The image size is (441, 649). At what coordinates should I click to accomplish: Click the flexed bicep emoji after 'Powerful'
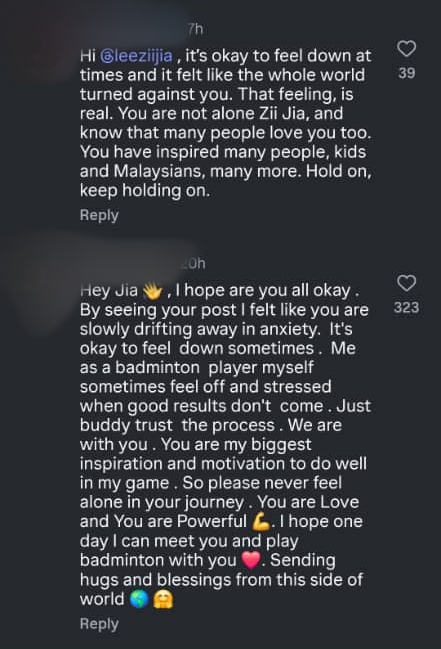261,522
